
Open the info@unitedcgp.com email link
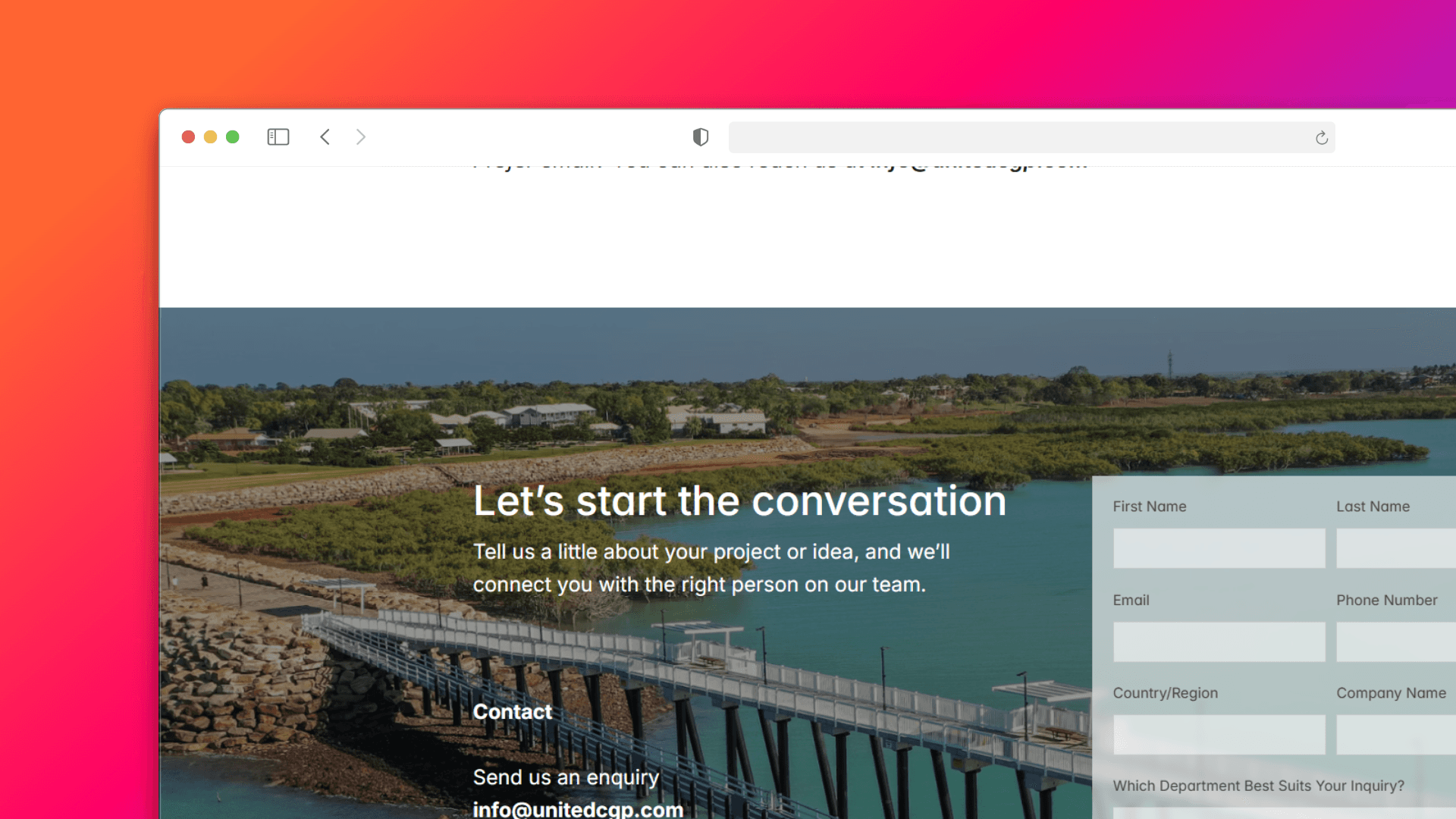(x=578, y=809)
